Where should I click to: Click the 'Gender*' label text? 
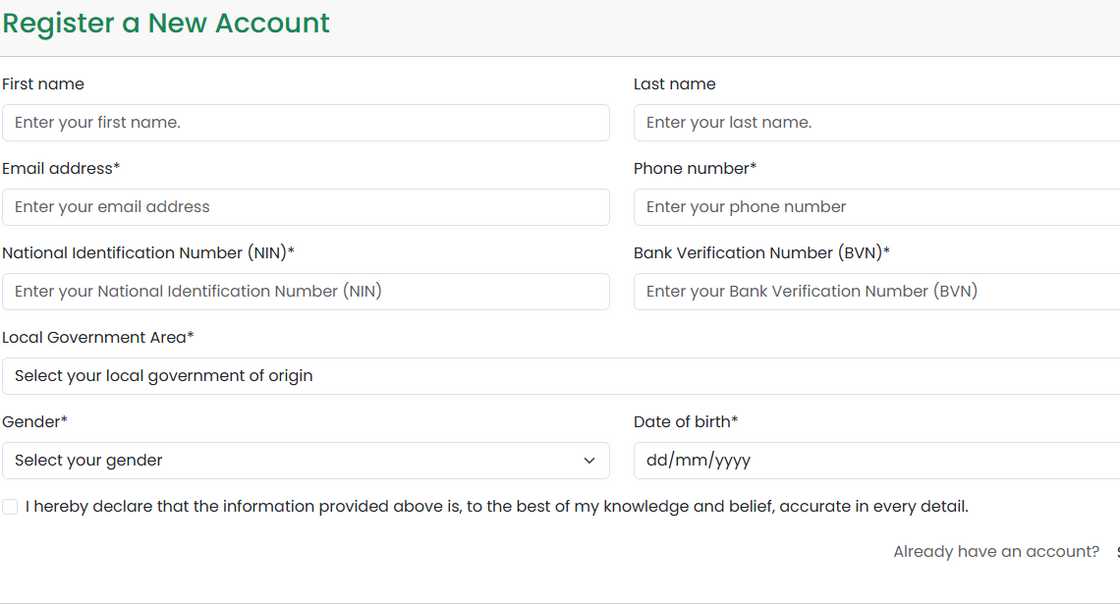click(x=35, y=422)
